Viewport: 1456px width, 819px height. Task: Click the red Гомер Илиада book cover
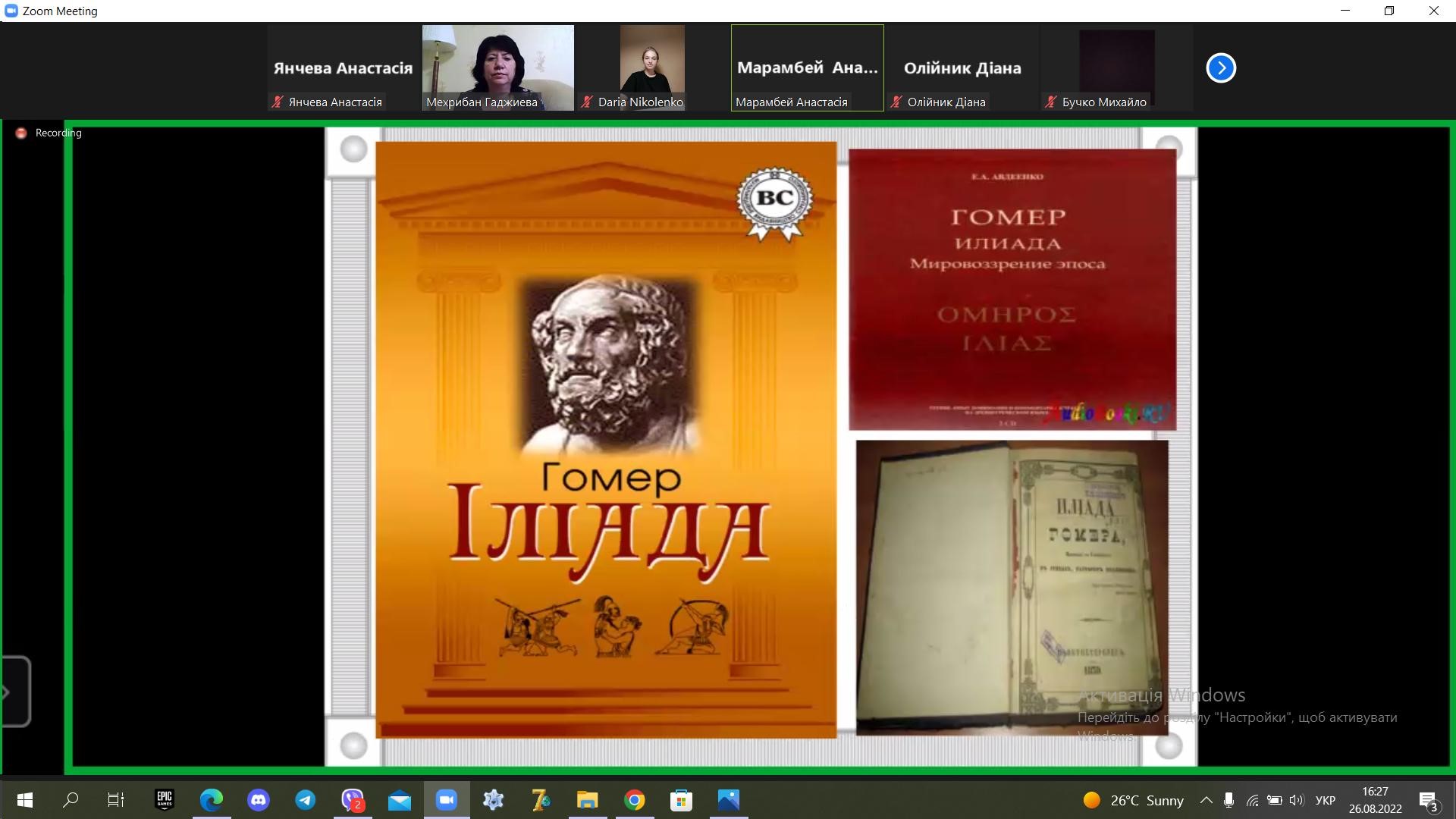1012,289
